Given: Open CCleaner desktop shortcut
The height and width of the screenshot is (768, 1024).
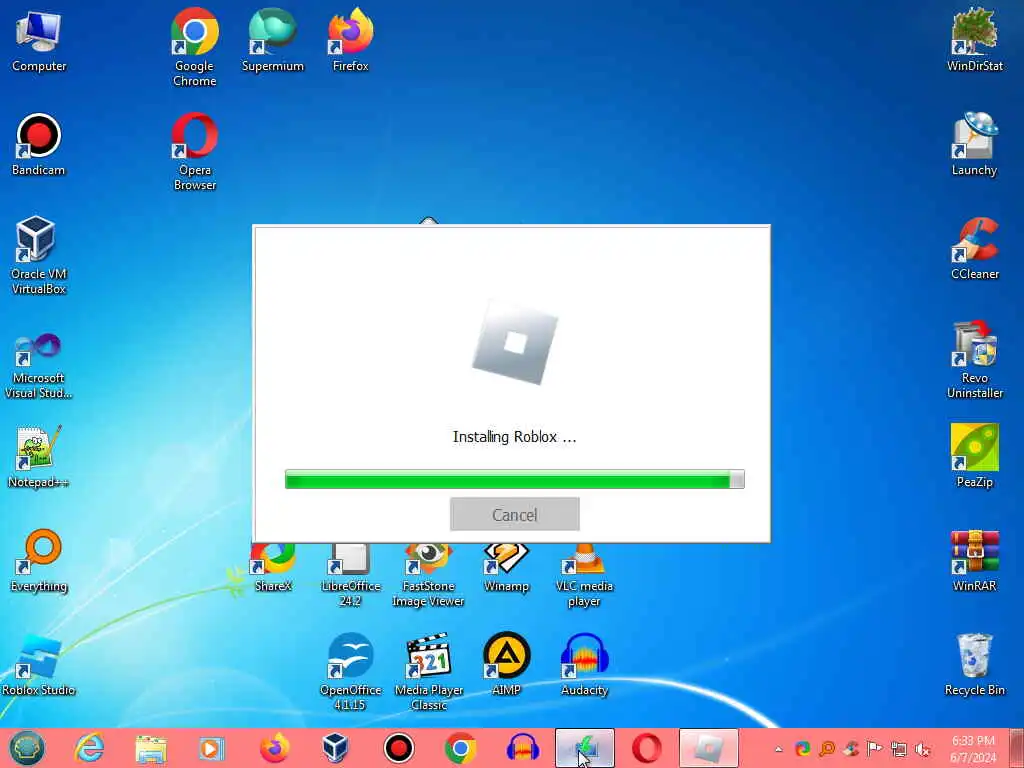Looking at the screenshot, I should click(x=974, y=249).
